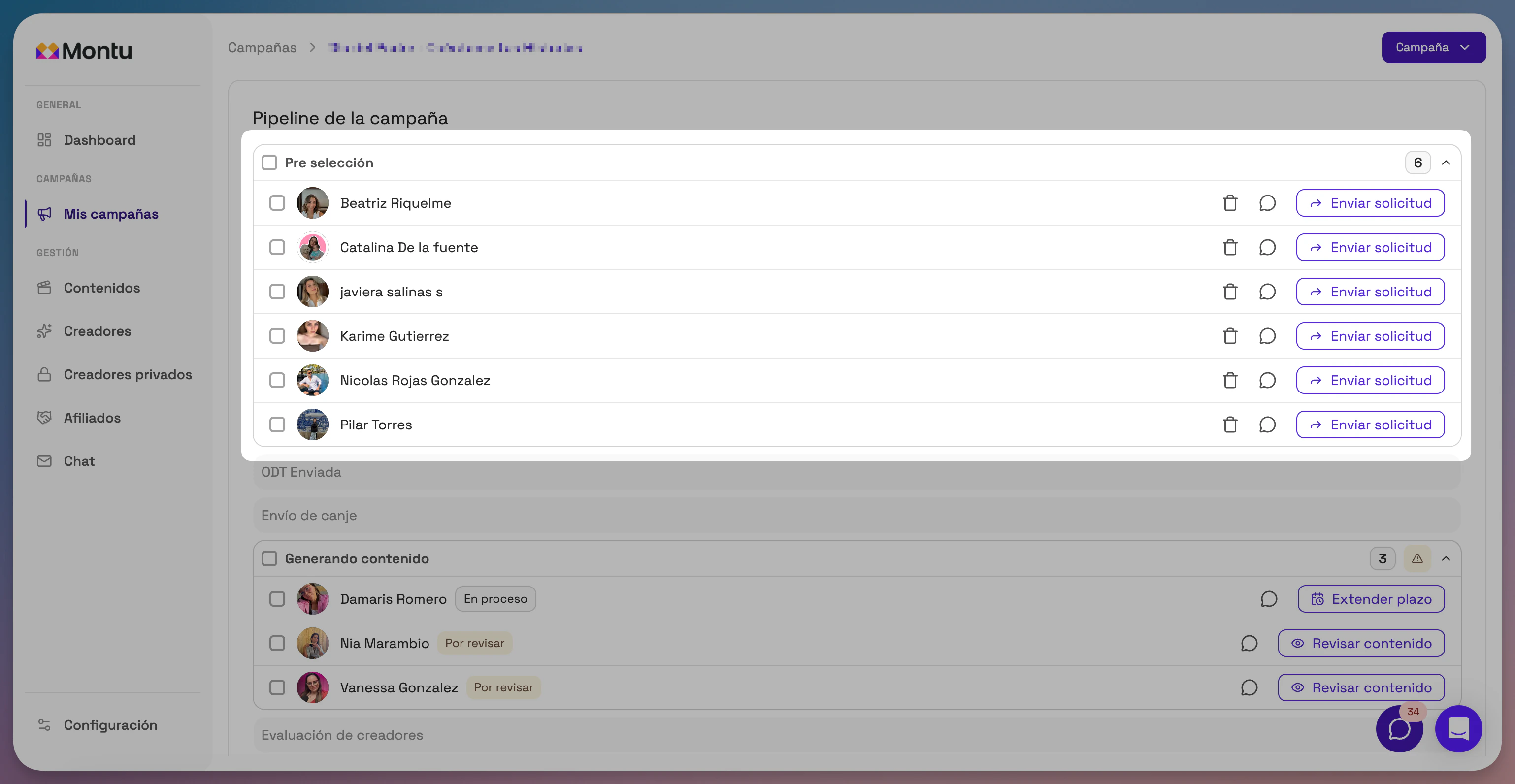Open comment icon for Nia Marambio
This screenshot has width=1515, height=784.
(1249, 643)
